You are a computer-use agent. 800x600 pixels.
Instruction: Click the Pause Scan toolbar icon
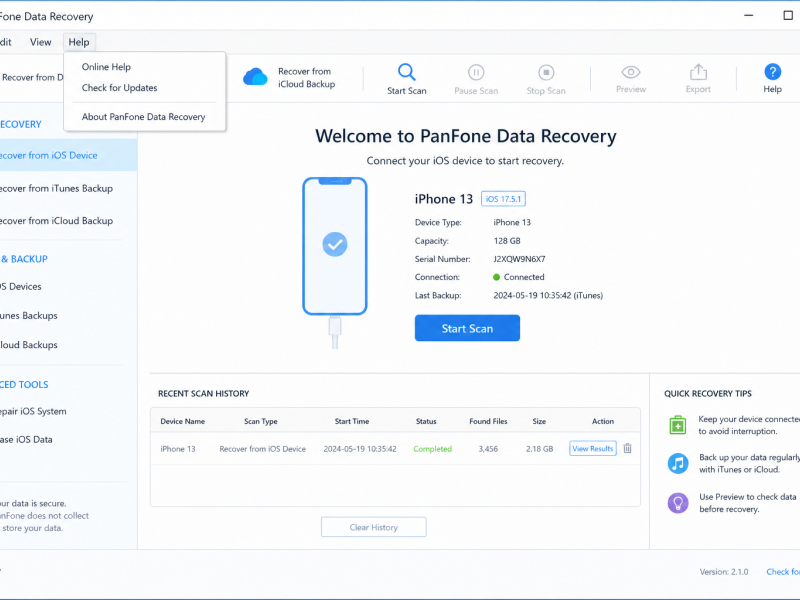tap(476, 72)
